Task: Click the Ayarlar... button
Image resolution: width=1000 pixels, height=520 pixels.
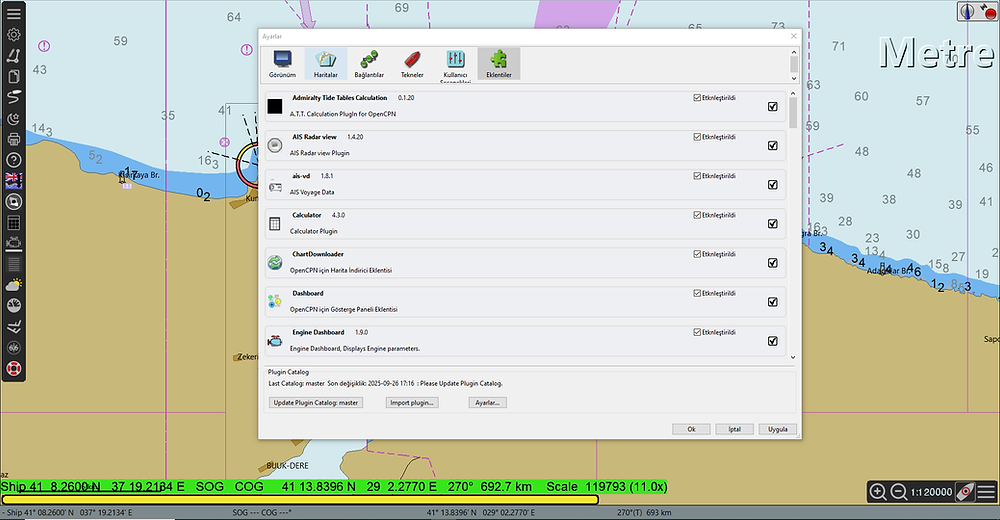Action: pyautogui.click(x=487, y=403)
